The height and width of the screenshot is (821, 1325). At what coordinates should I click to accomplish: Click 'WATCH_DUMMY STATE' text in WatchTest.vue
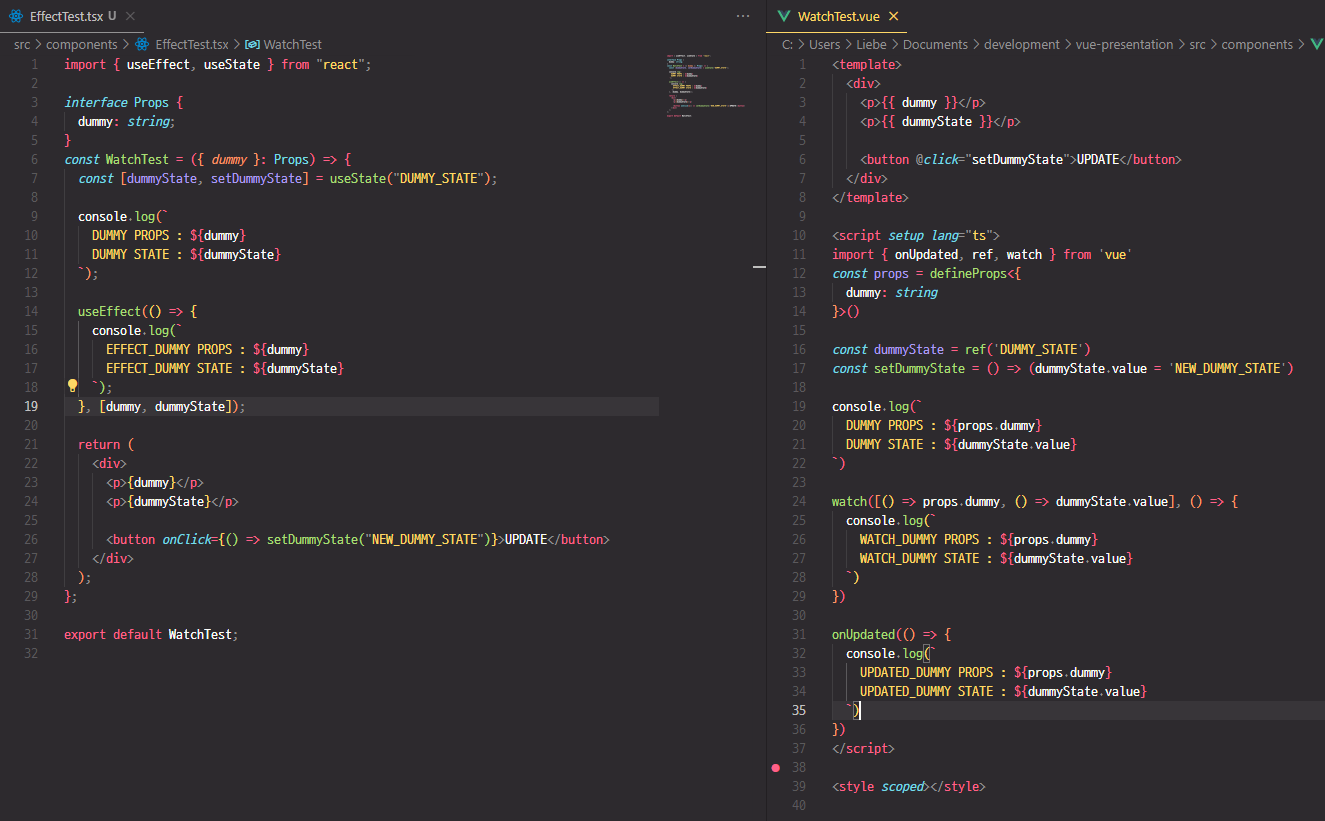[x=919, y=558]
